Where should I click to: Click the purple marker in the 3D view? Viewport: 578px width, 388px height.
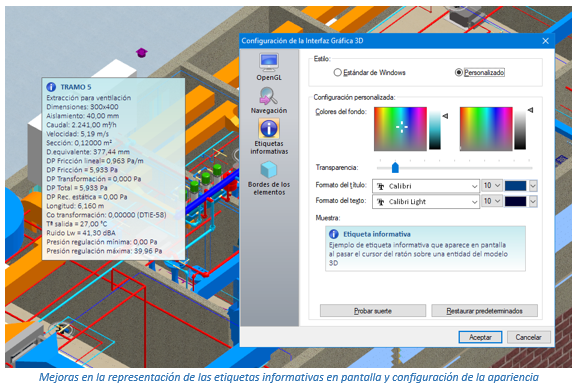[x=142, y=52]
